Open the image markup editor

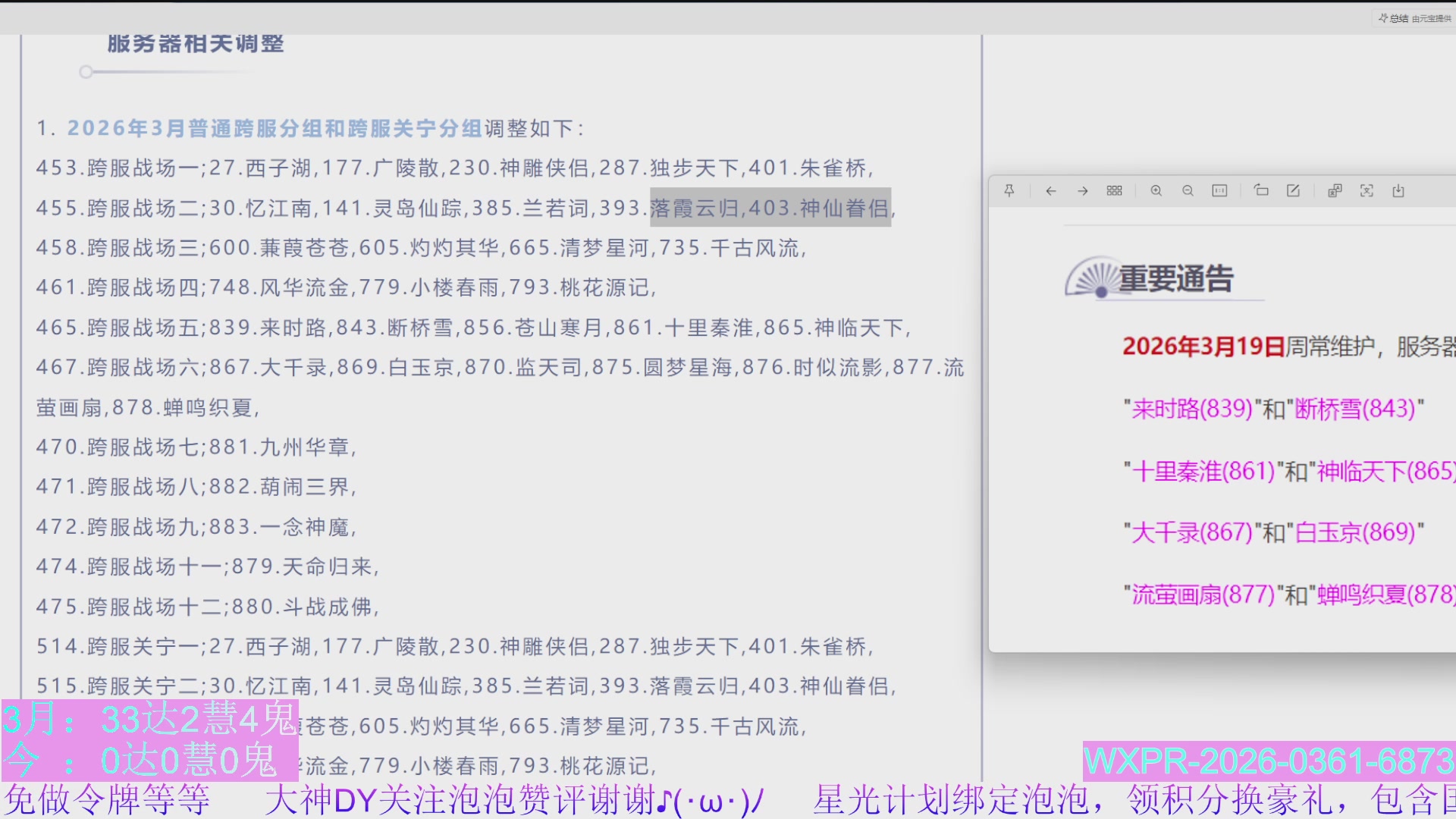[1294, 190]
